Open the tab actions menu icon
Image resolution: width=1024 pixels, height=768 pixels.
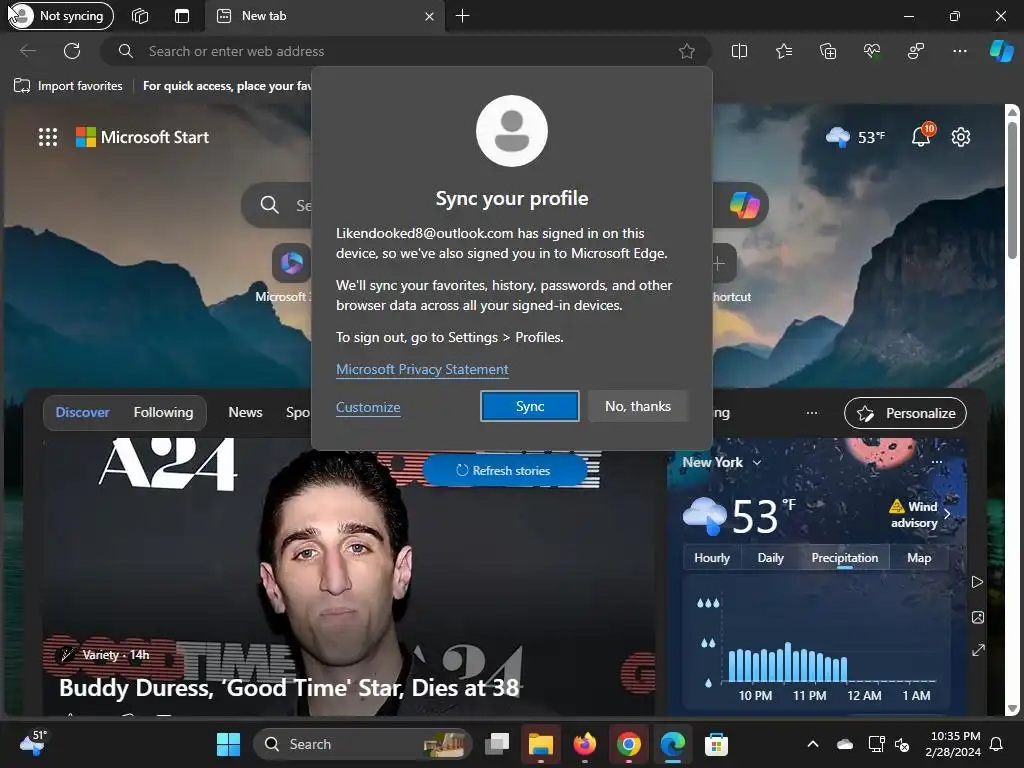[x=182, y=16]
